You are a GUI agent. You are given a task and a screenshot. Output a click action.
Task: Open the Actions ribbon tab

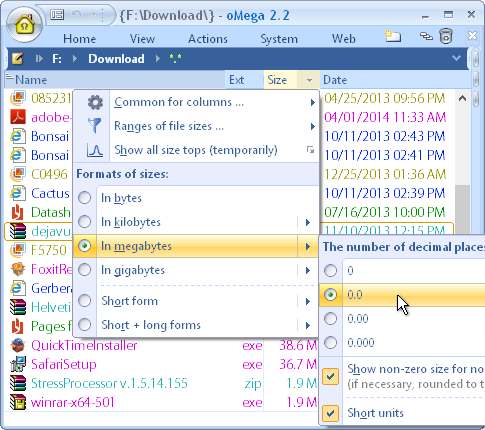pyautogui.click(x=208, y=39)
